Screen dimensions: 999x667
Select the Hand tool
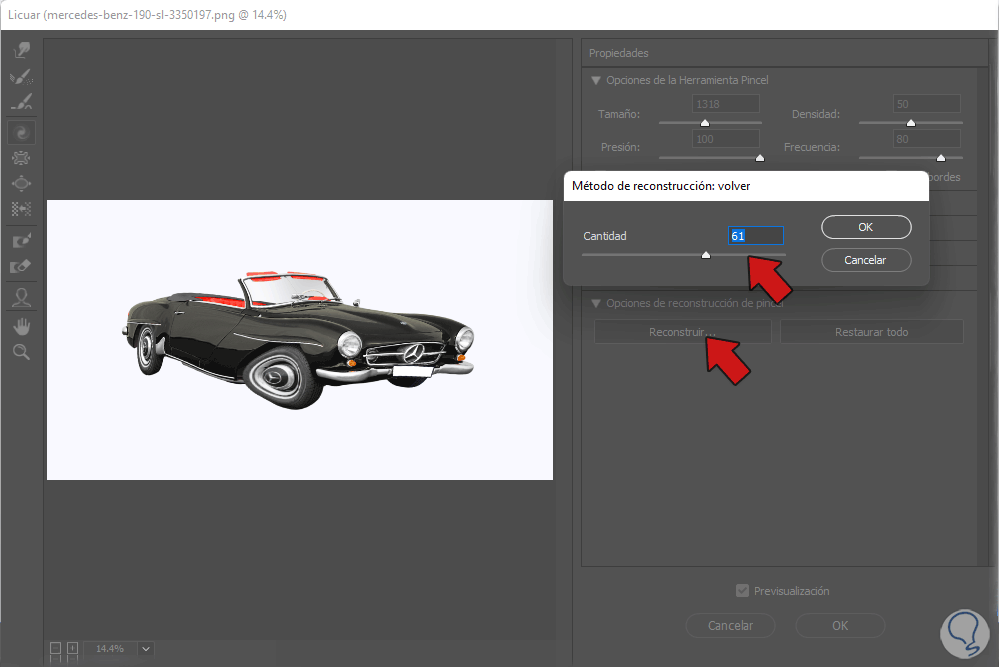[21, 326]
